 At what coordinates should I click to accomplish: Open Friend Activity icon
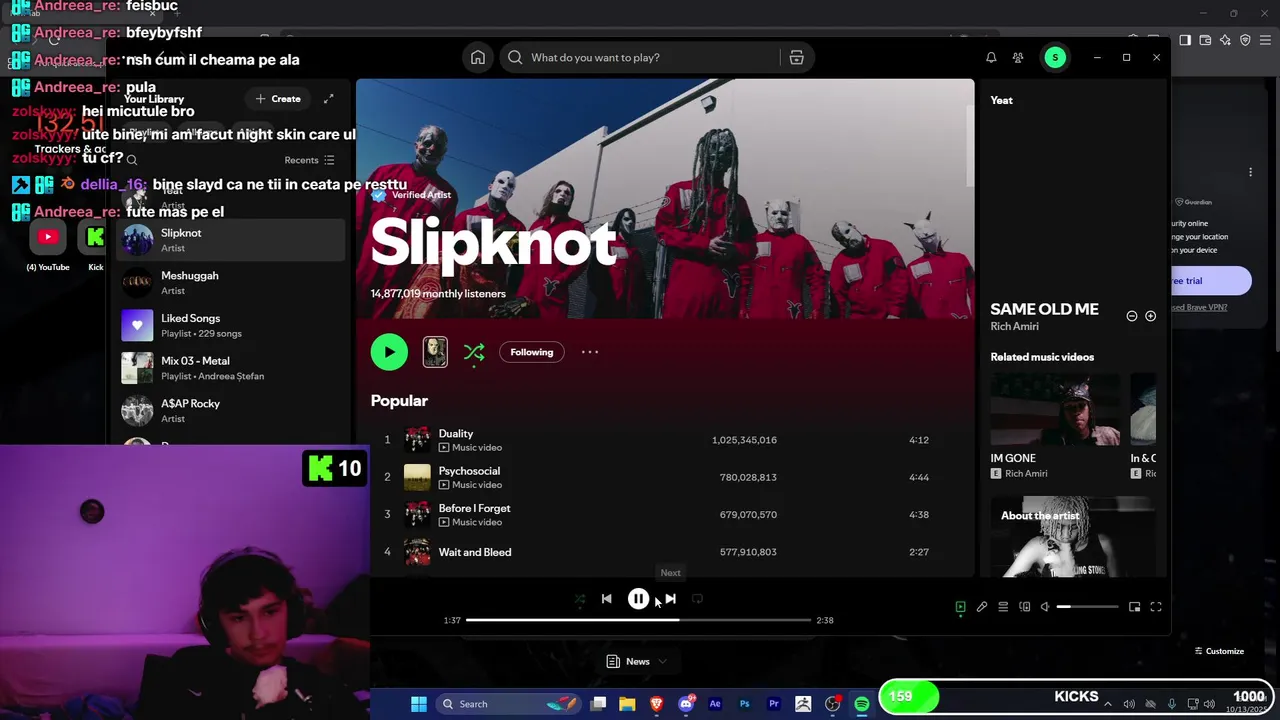click(1018, 58)
